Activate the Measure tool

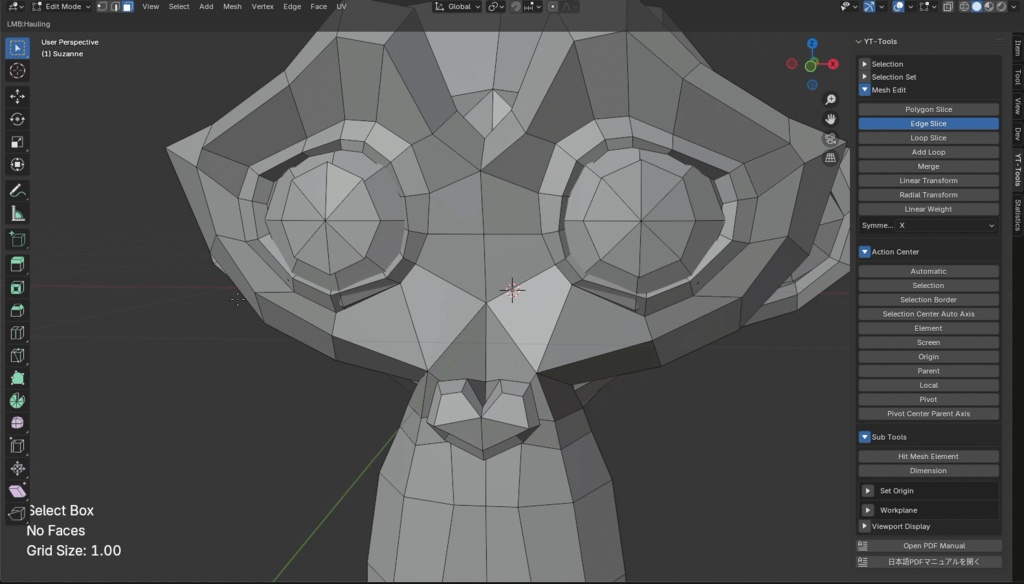tap(16, 212)
